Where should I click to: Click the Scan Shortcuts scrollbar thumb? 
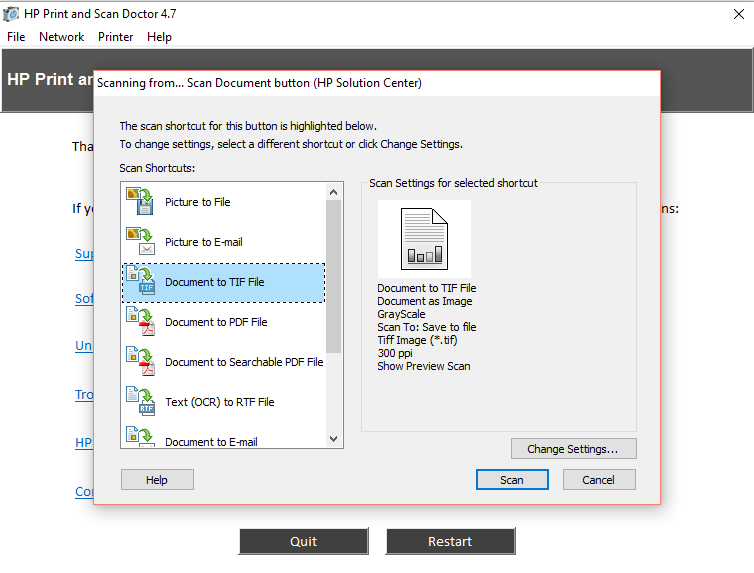click(x=334, y=276)
